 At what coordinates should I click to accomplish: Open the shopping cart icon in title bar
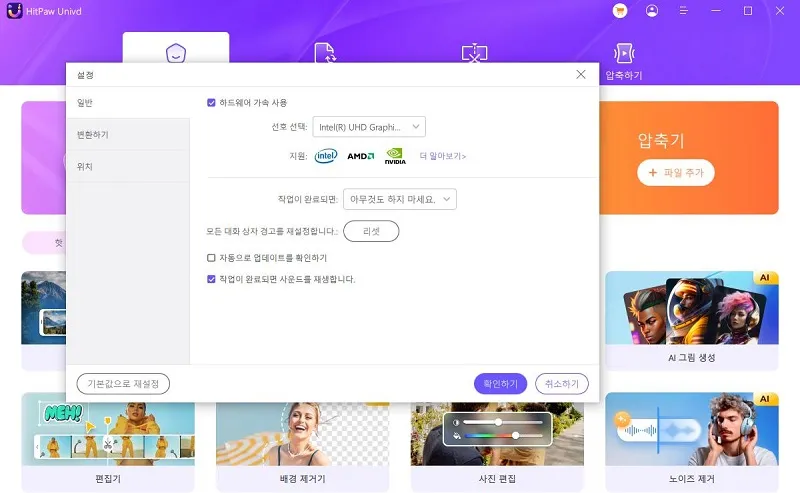tap(620, 11)
